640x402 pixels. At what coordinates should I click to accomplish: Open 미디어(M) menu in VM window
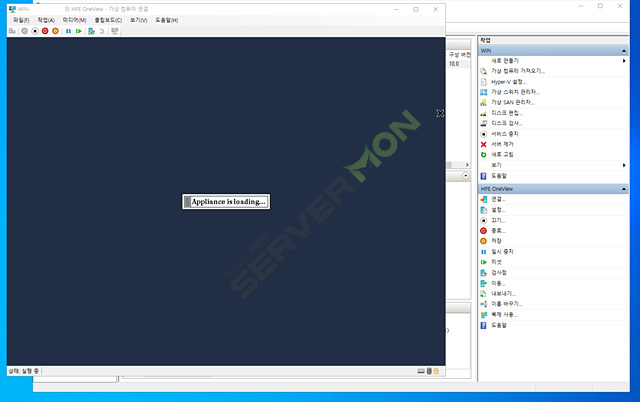(x=74, y=20)
